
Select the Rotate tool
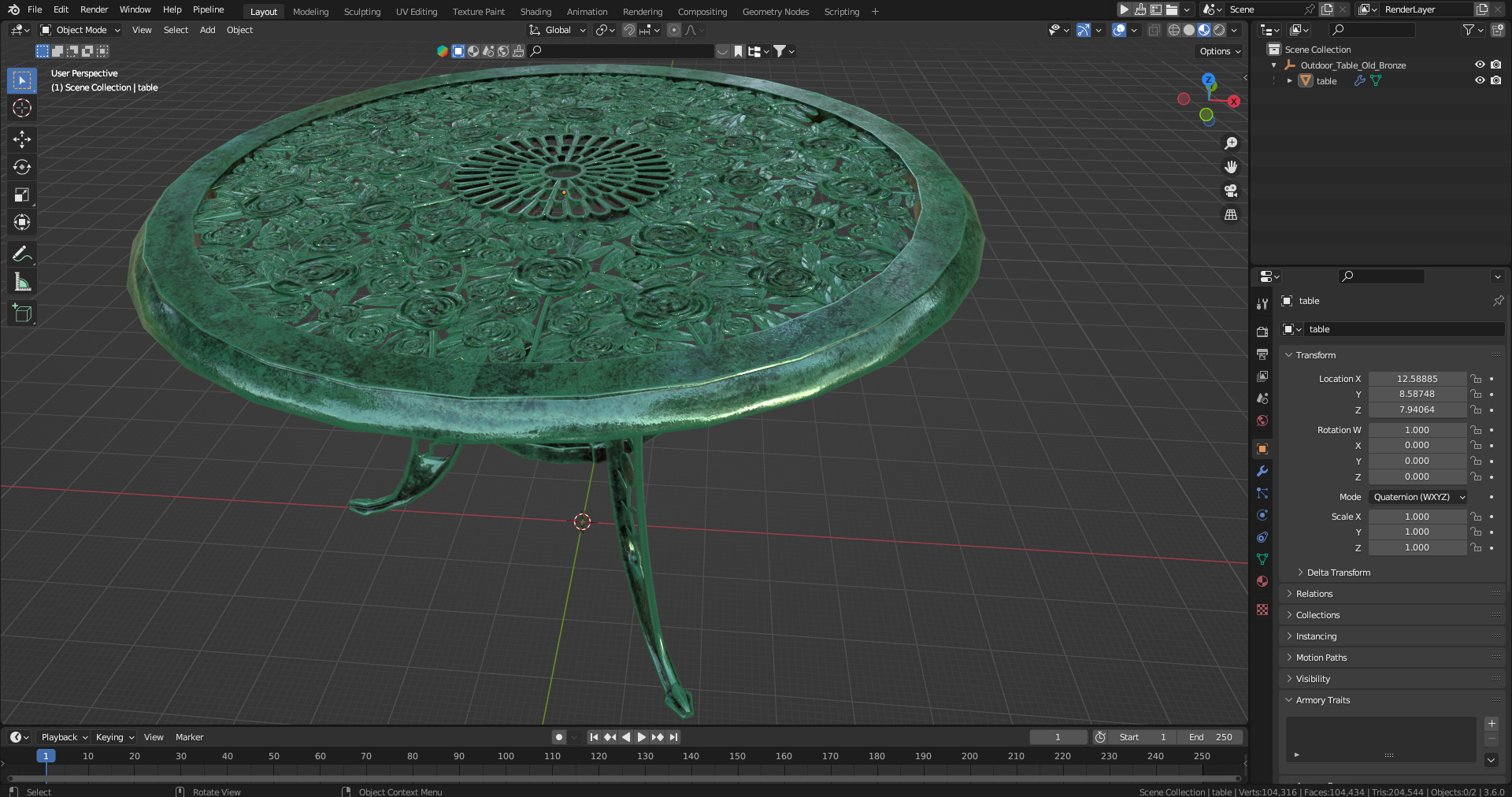coord(22,167)
